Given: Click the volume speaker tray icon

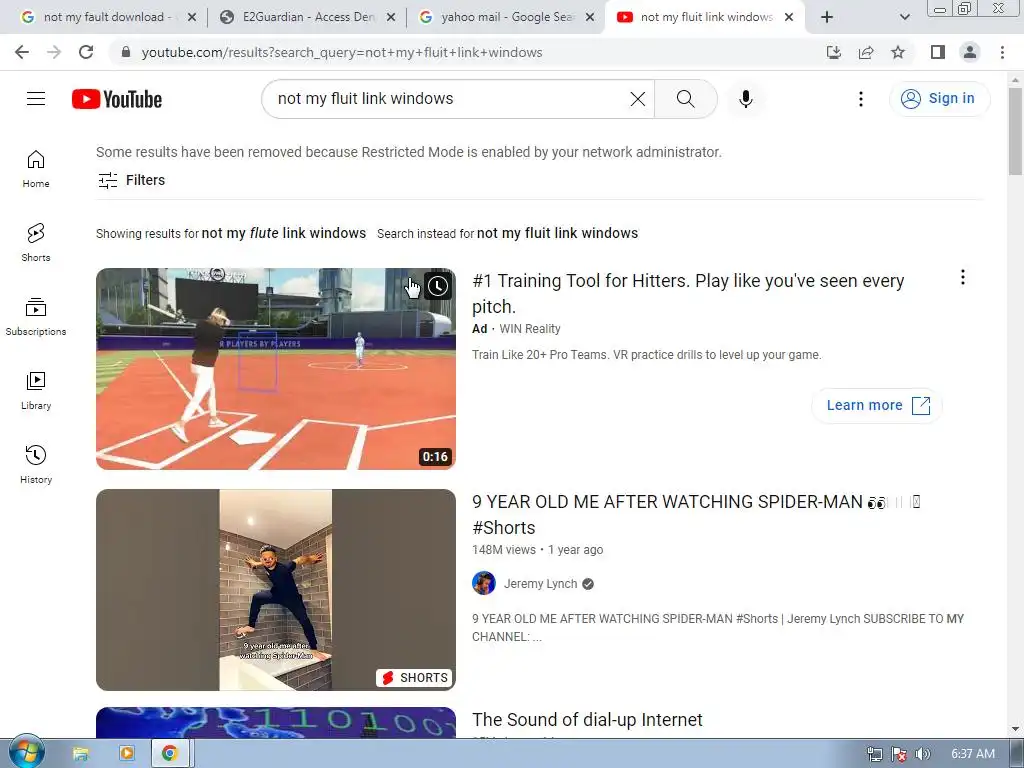Looking at the screenshot, I should click(923, 754).
